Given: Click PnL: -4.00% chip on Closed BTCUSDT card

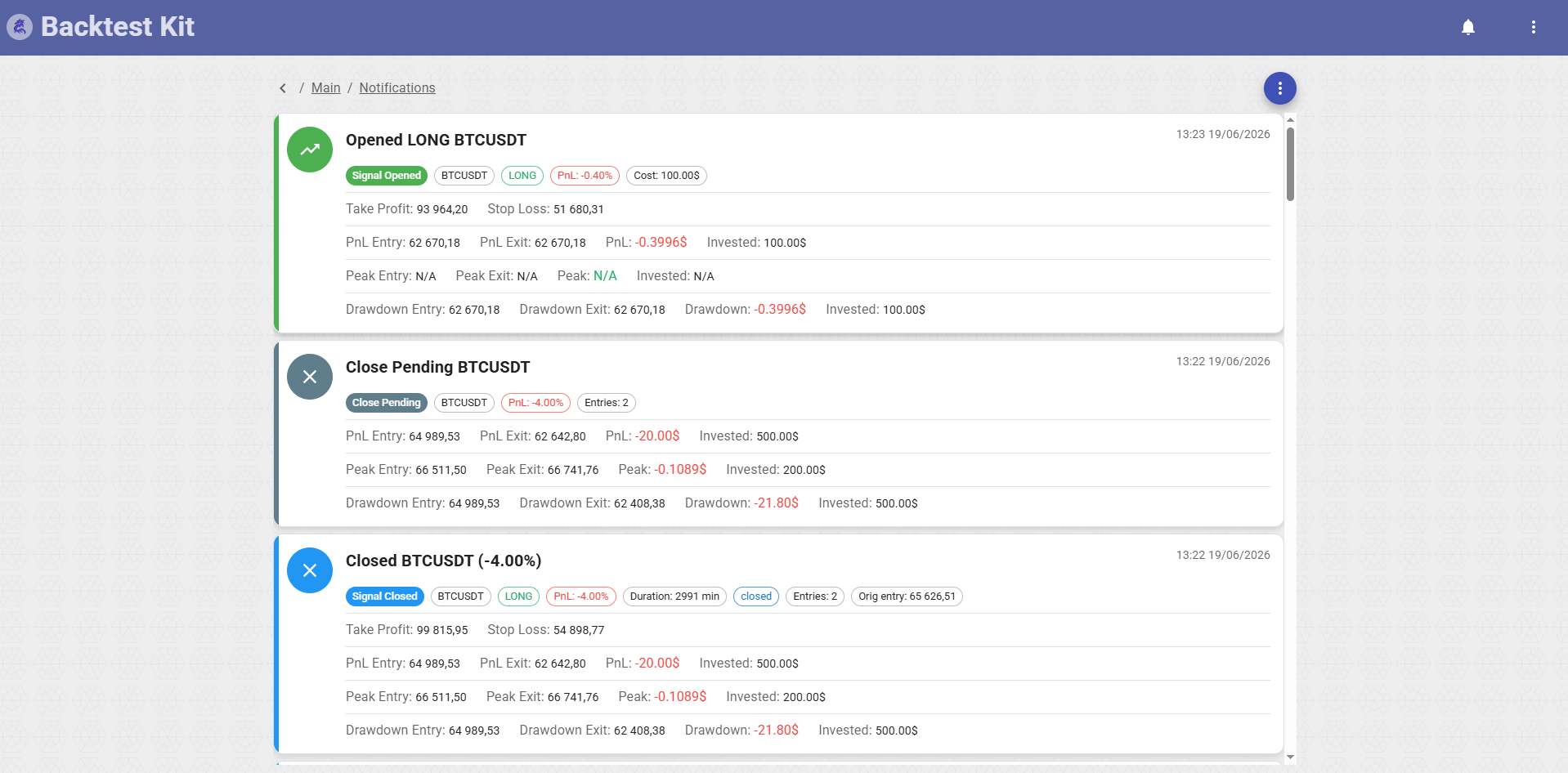Looking at the screenshot, I should (581, 597).
